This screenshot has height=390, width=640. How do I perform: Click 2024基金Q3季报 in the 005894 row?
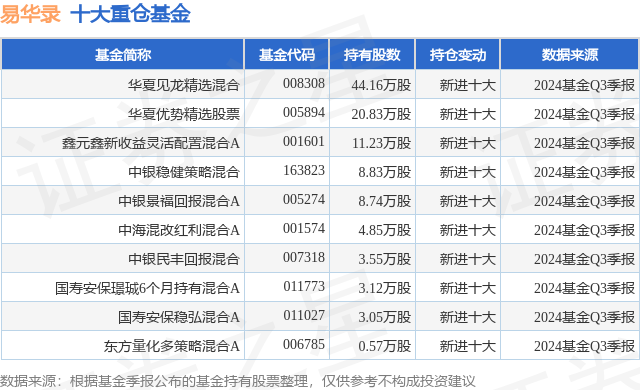click(584, 114)
